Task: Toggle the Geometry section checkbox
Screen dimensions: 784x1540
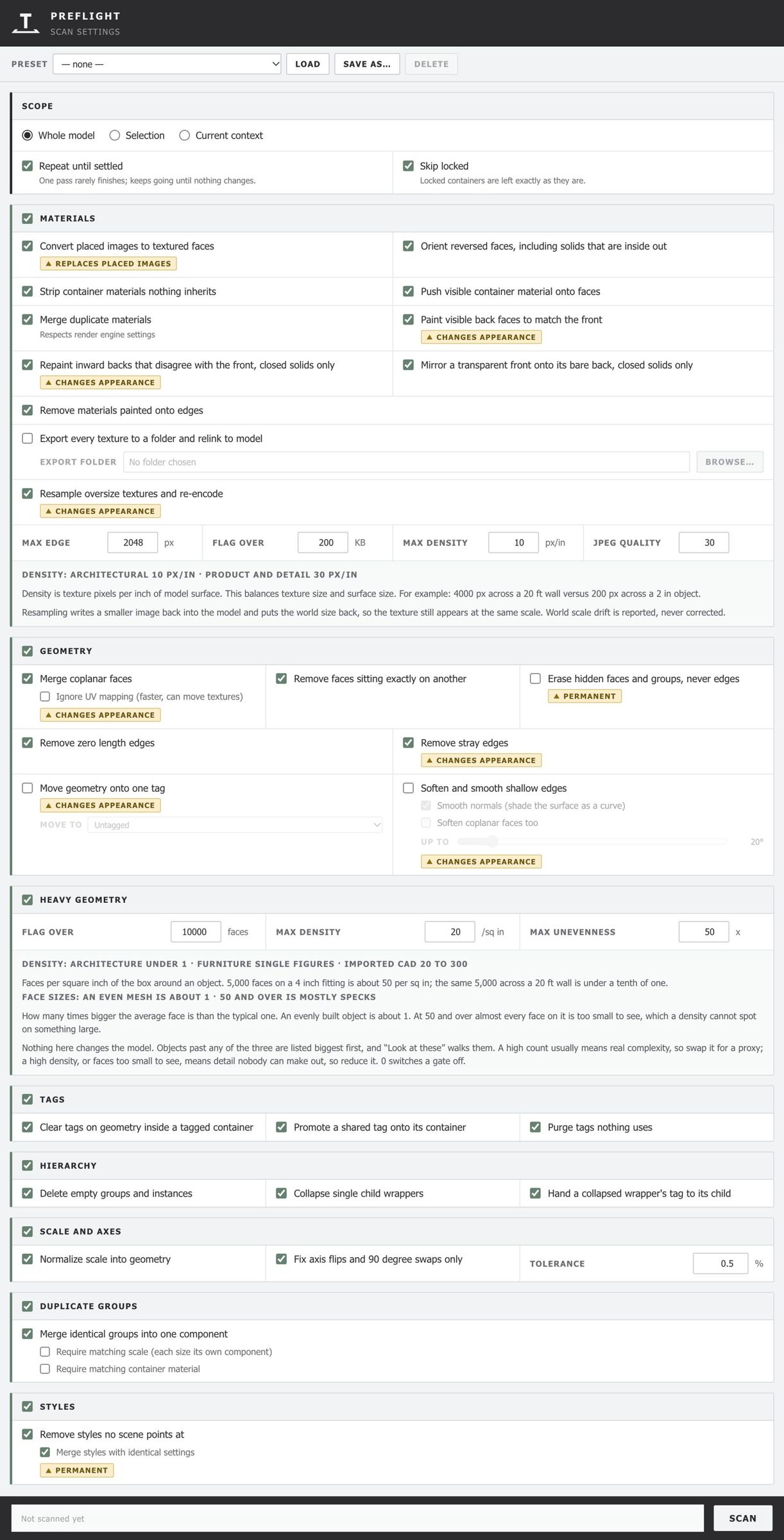Action: coord(28,651)
